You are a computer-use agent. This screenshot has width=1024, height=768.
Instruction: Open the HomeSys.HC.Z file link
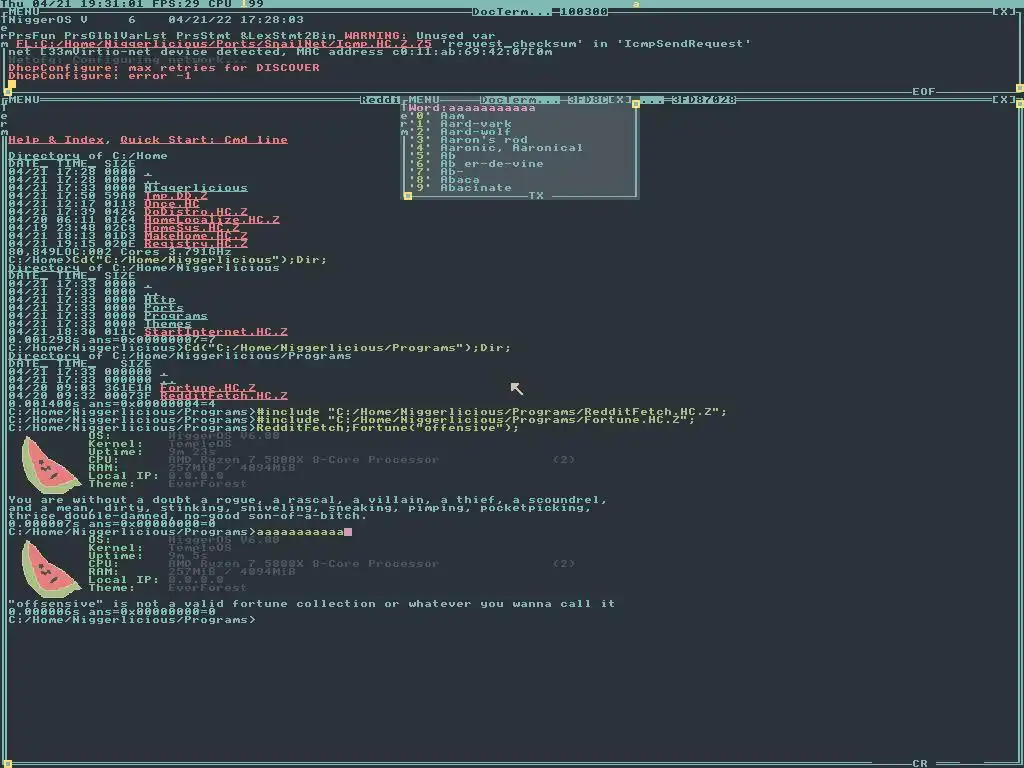coord(192,228)
